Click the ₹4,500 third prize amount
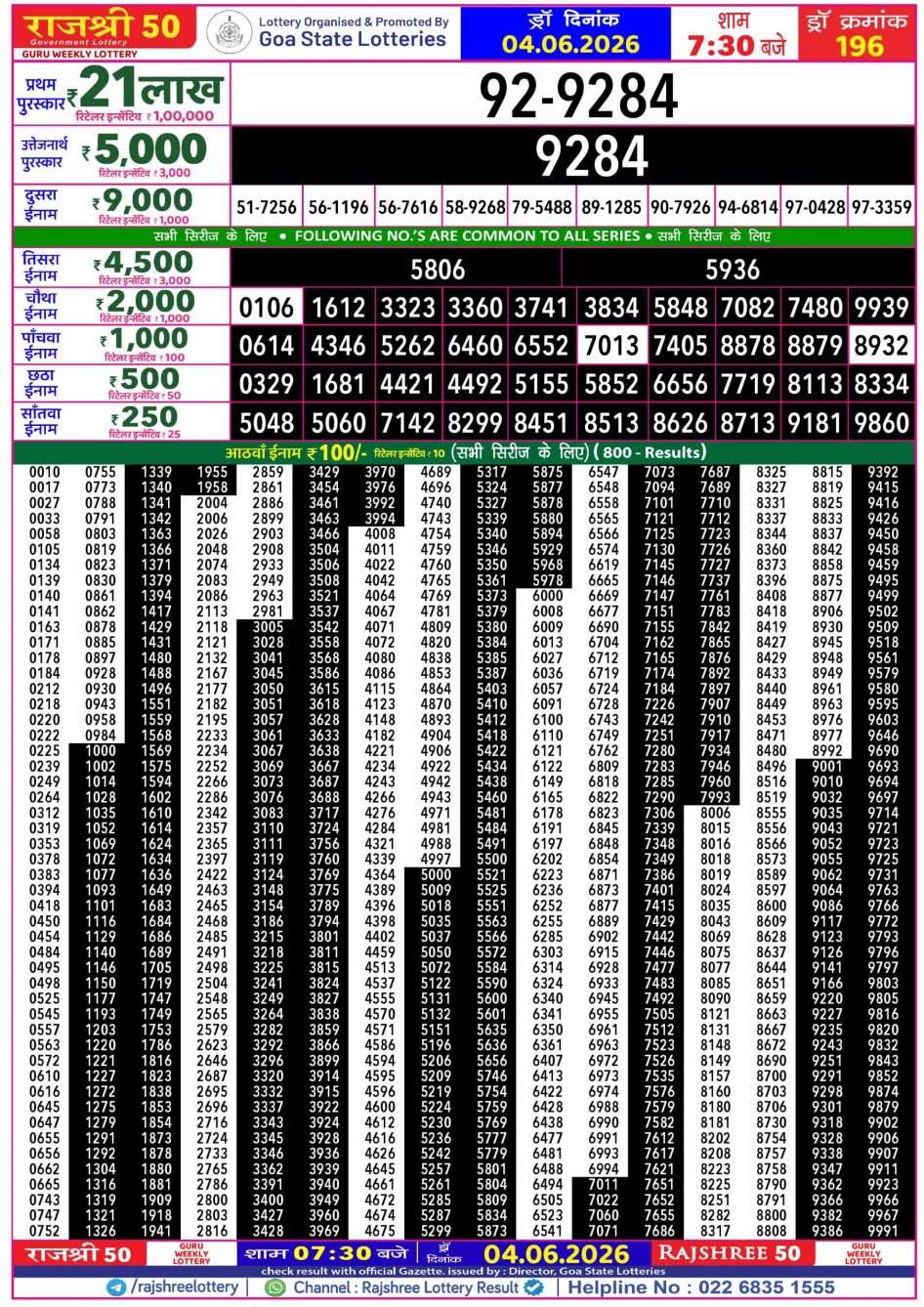This screenshot has width=924, height=1307. point(143,263)
